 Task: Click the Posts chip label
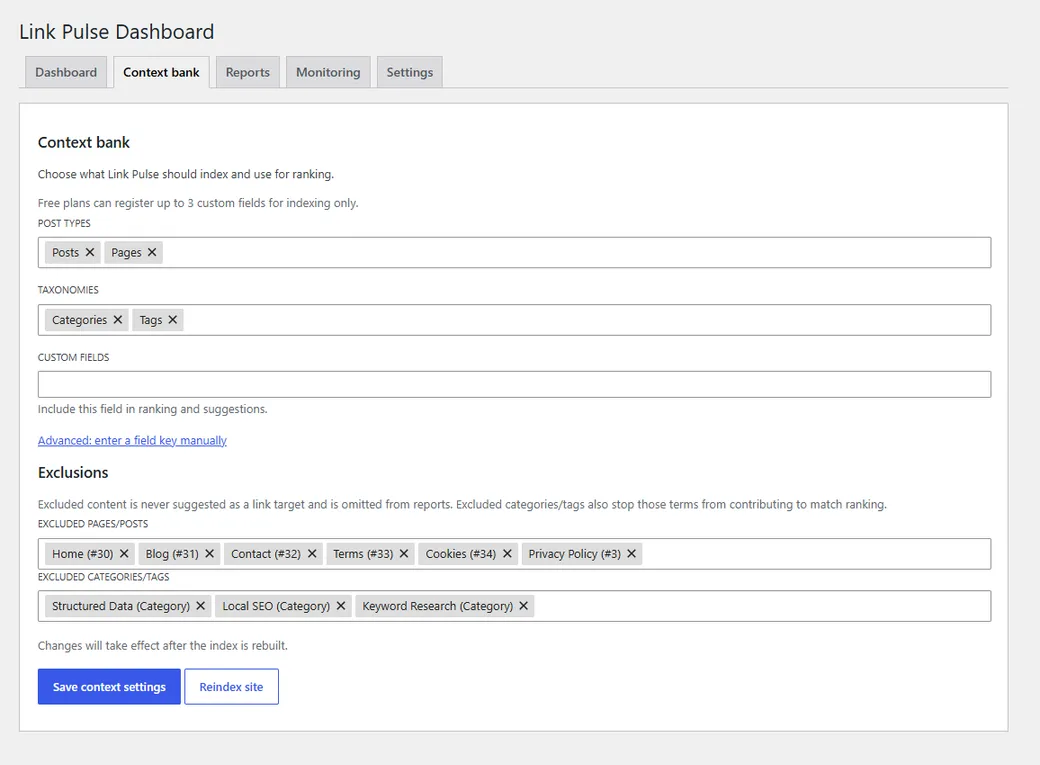(x=66, y=253)
